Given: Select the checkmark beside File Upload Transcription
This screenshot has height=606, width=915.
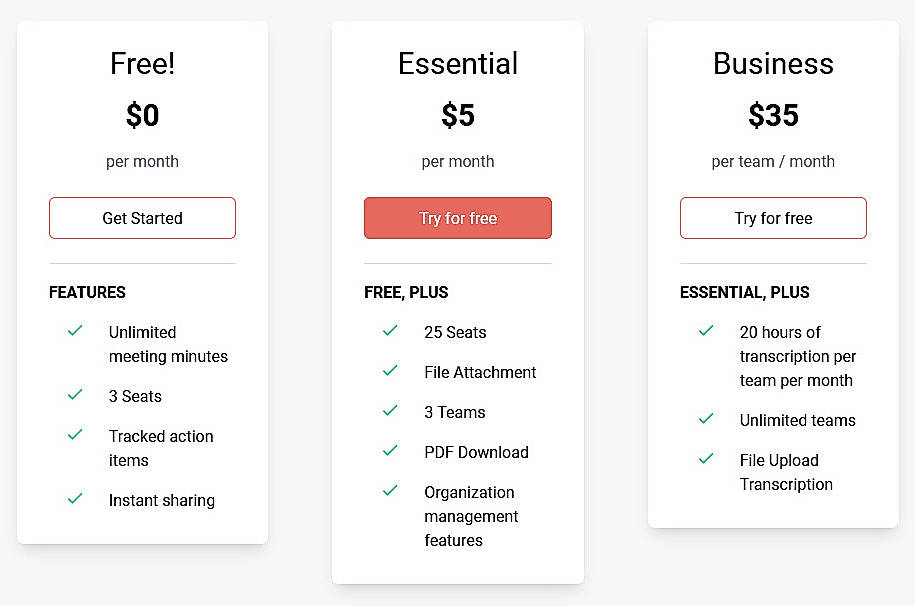Looking at the screenshot, I should (x=706, y=460).
